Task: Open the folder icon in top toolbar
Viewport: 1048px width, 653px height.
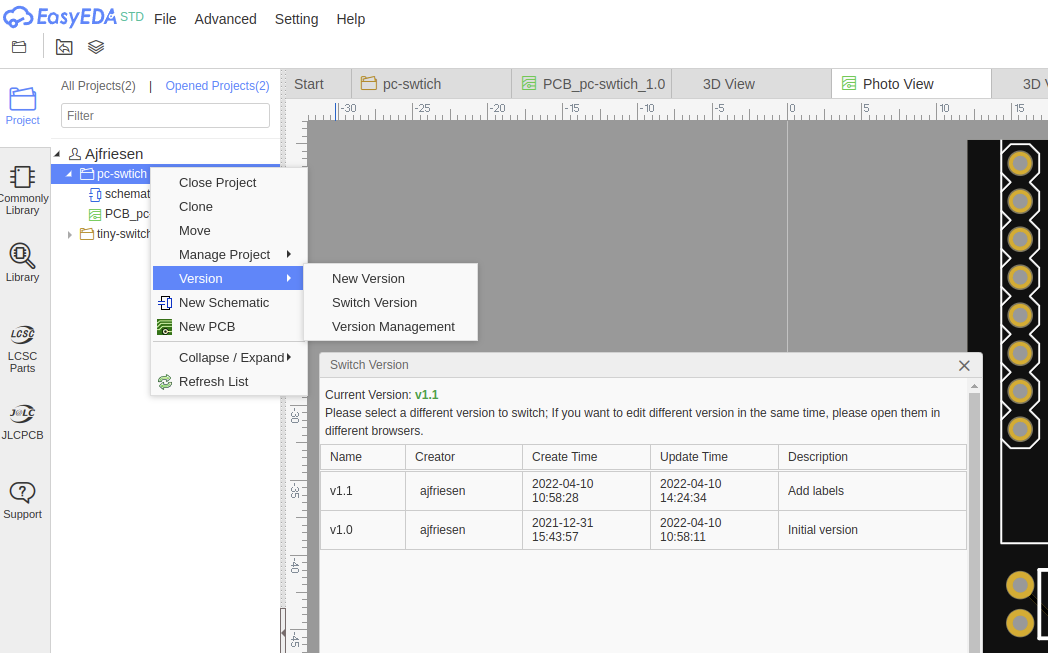Action: (19, 47)
